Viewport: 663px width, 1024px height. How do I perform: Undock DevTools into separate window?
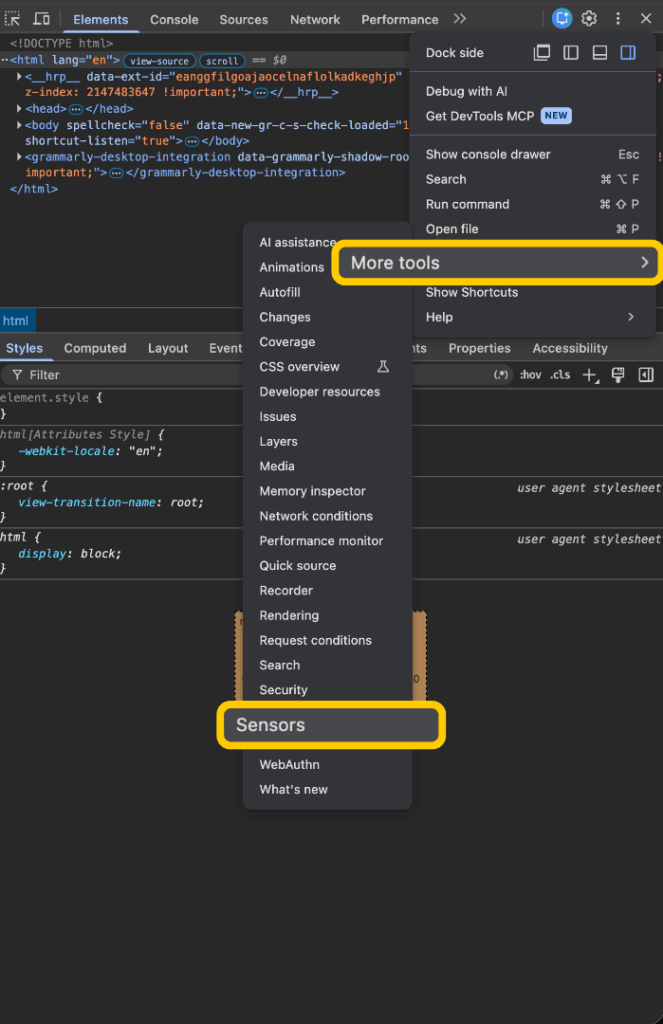(542, 52)
